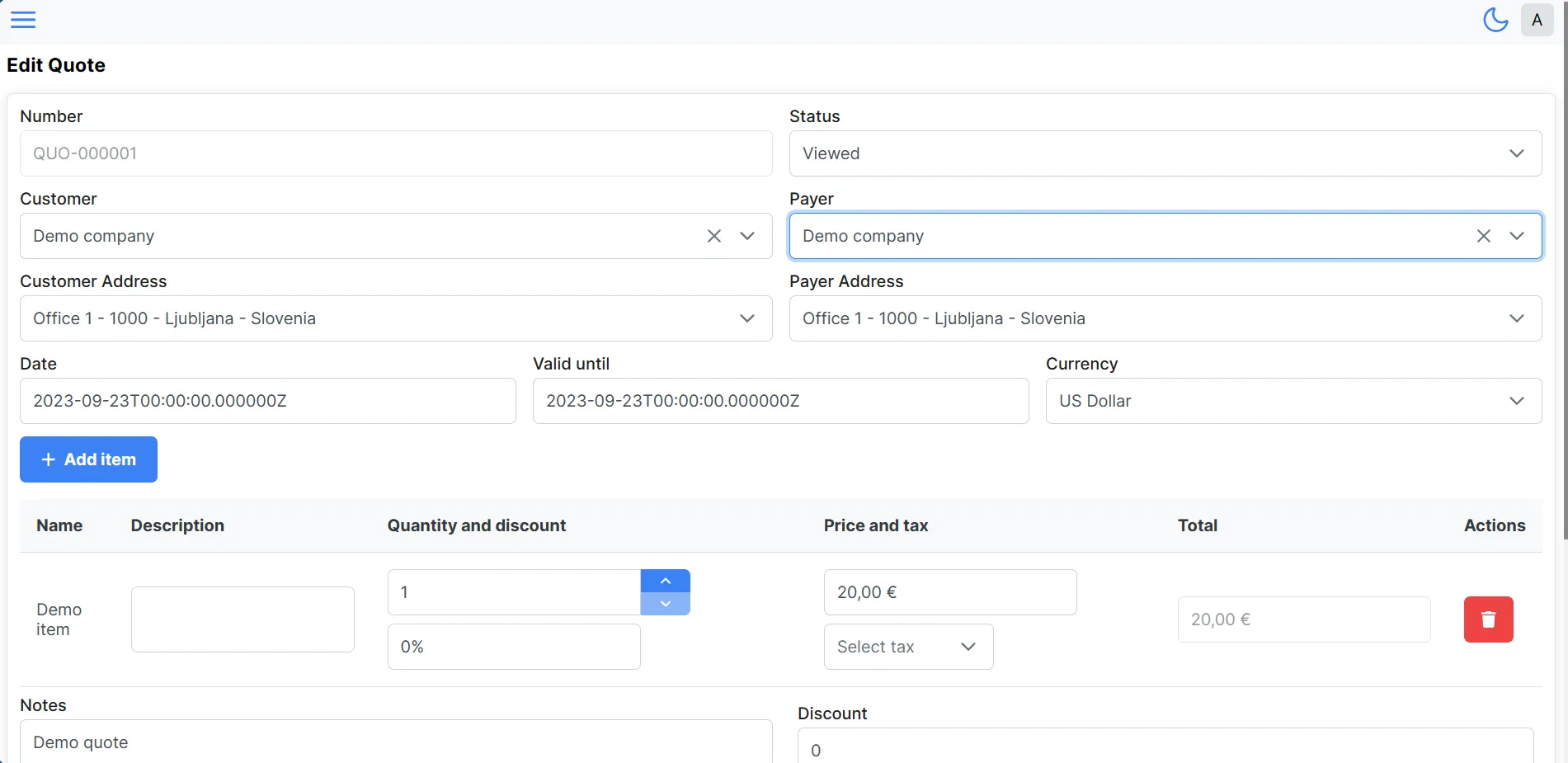
Task: Open the Select tax dropdown
Action: pos(907,647)
